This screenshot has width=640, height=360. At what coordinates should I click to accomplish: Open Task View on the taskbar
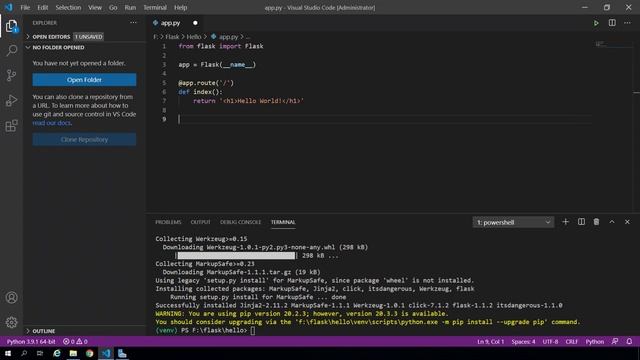tap(40, 353)
